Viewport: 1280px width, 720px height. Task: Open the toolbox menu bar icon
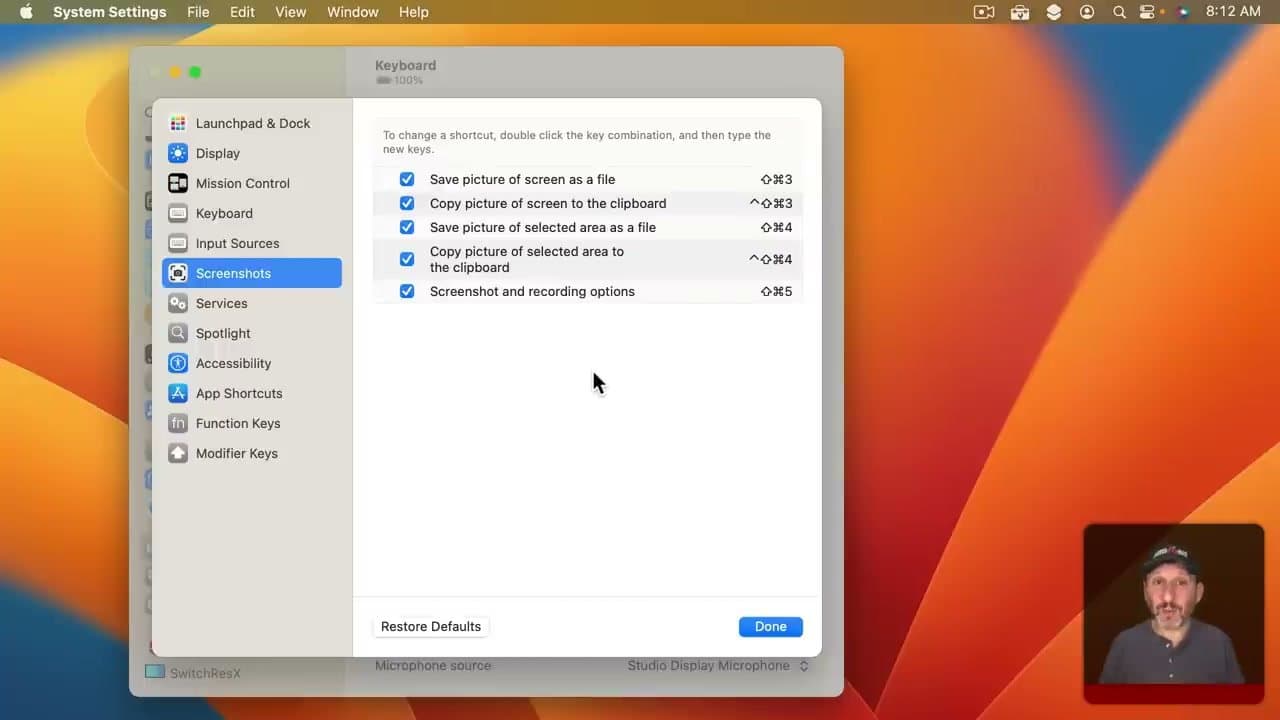pyautogui.click(x=1019, y=12)
